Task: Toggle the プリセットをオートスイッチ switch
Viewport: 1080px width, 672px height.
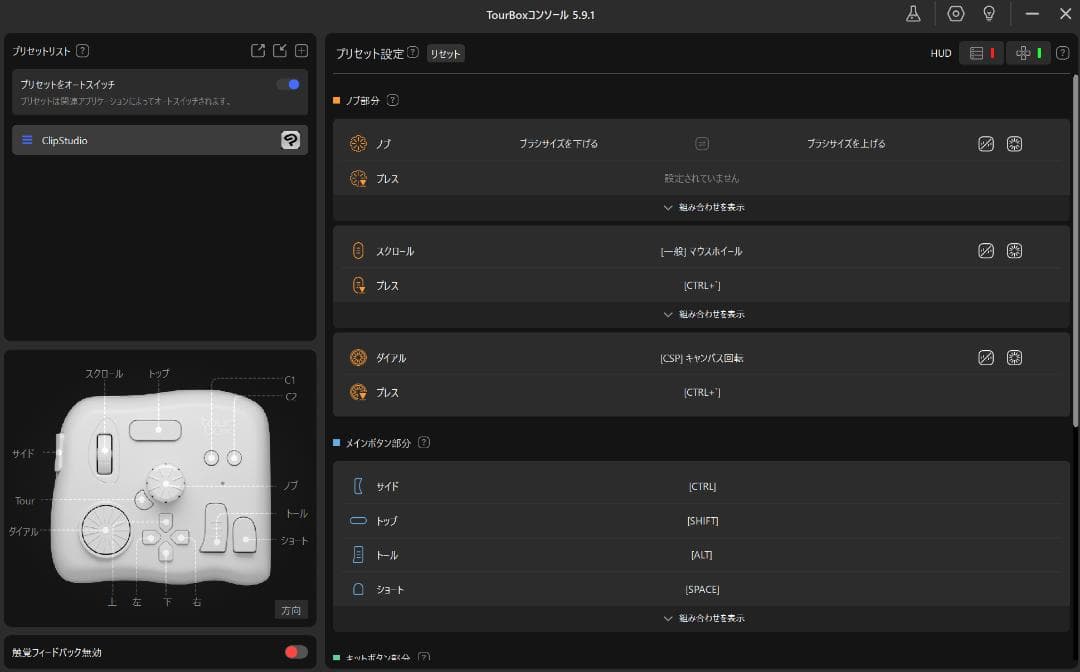Action: (x=288, y=85)
